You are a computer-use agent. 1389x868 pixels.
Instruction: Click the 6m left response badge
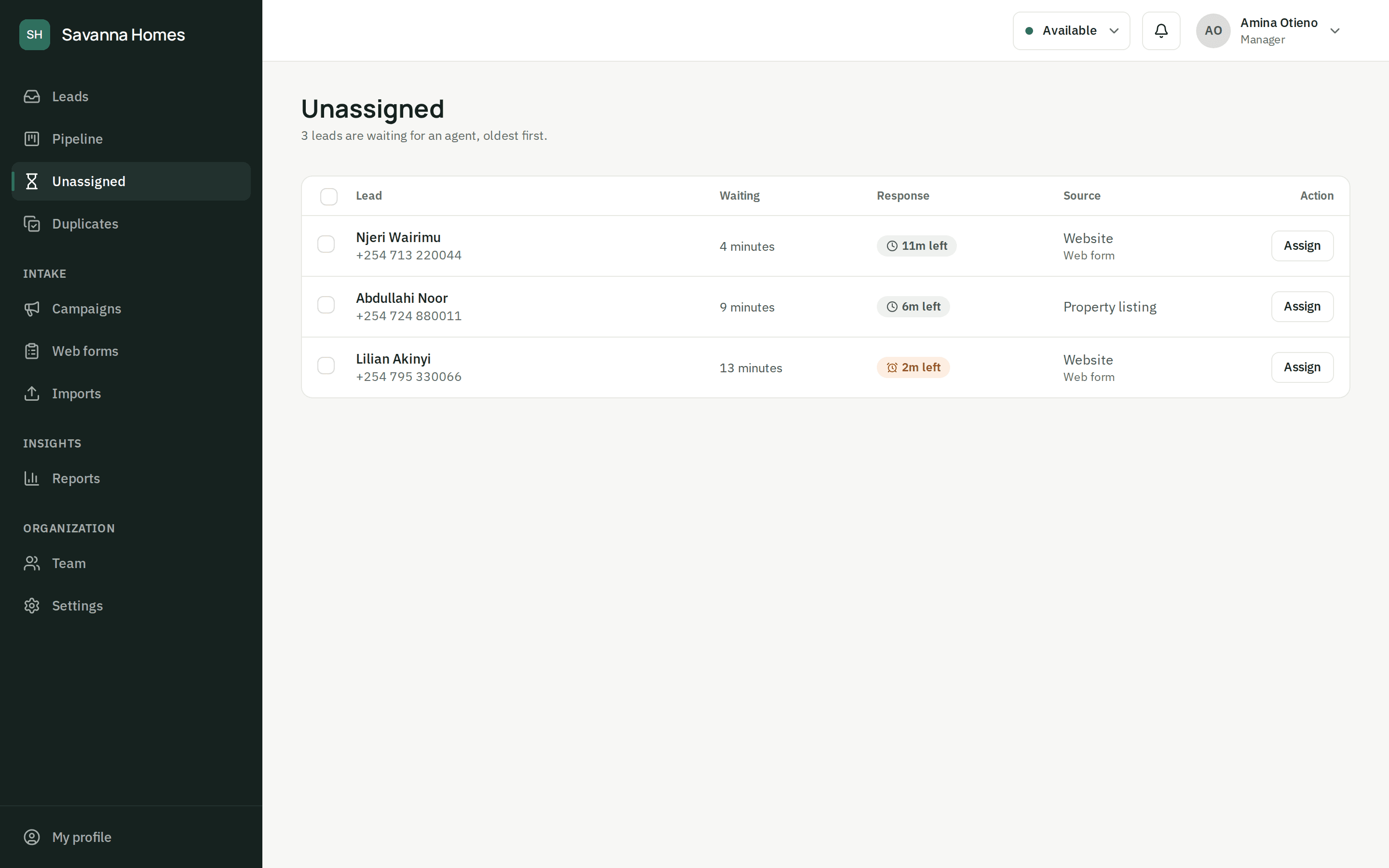913,307
